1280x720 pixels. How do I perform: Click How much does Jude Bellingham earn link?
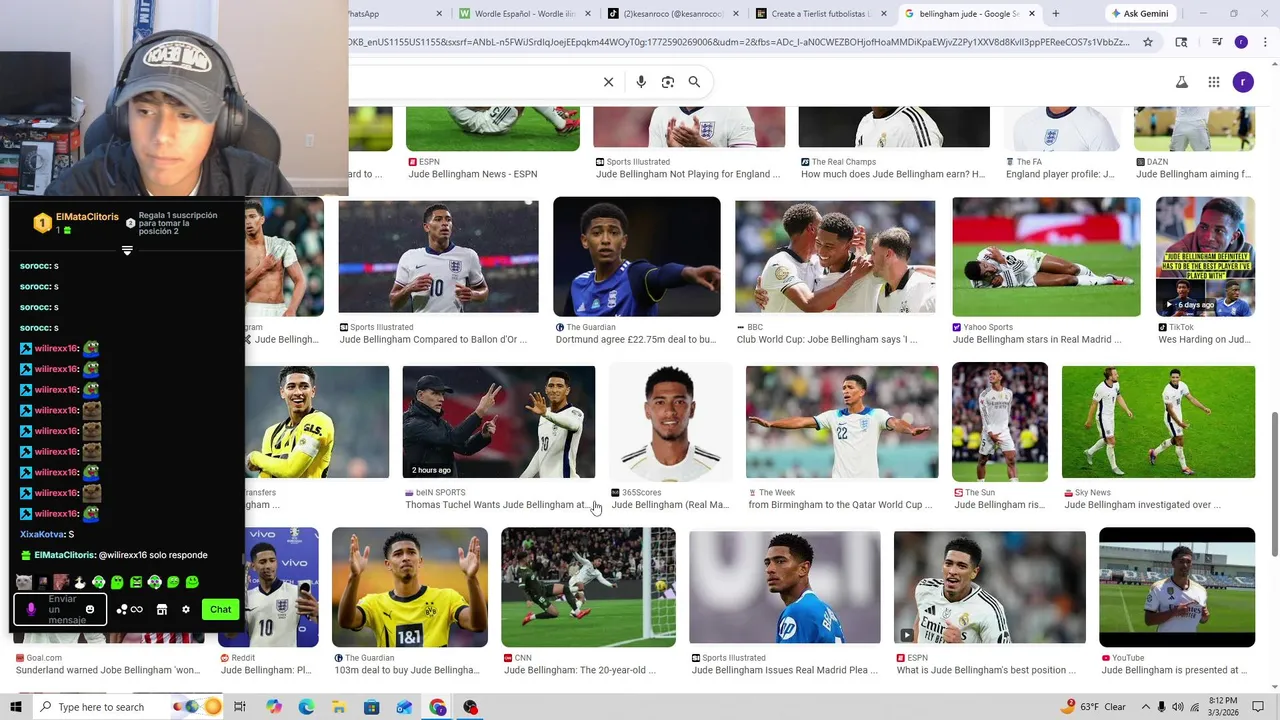[x=893, y=174]
